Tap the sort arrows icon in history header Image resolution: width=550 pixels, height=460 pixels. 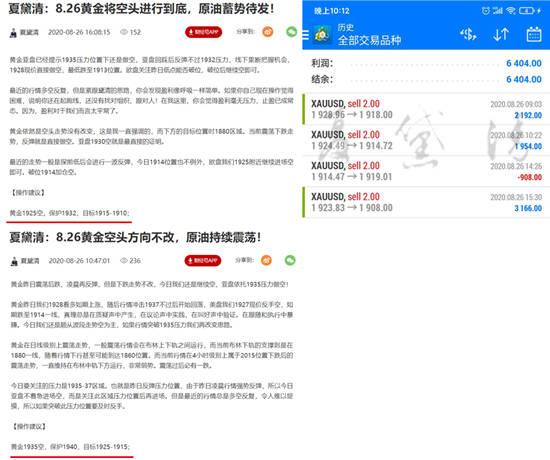click(x=501, y=34)
